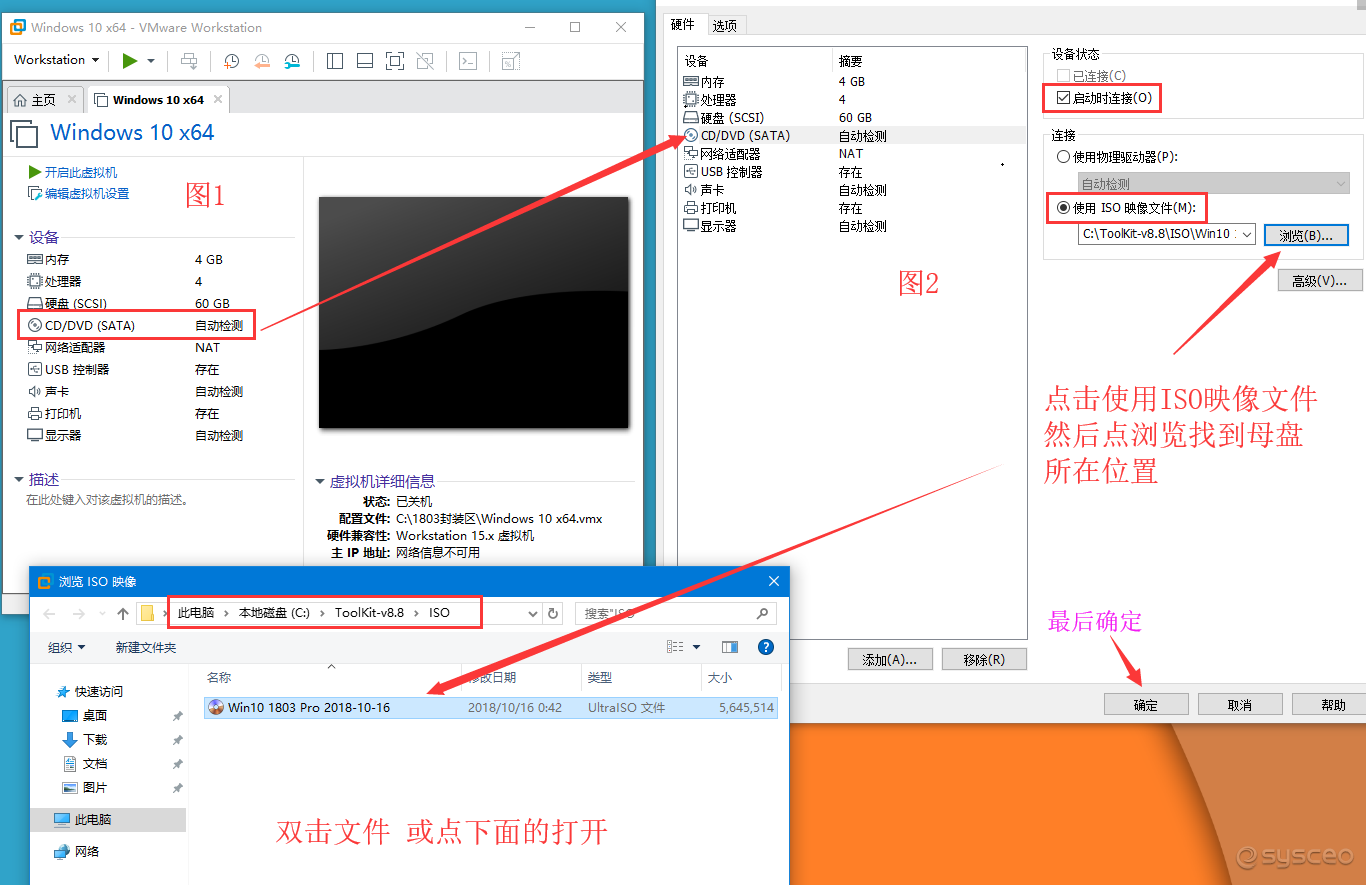1366x885 pixels.
Task: Click the unity mode toolbar icon
Action: (x=425, y=61)
